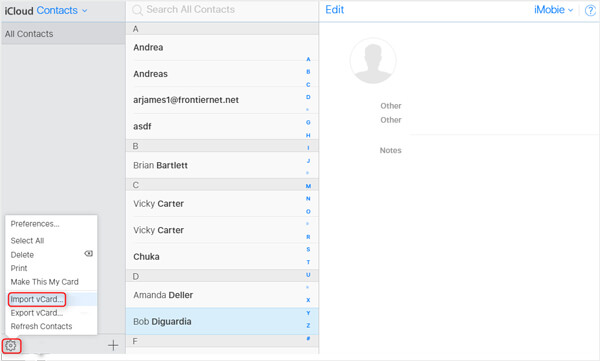Jump to letter H in index
Screen dimensions: 600x361
point(308,136)
